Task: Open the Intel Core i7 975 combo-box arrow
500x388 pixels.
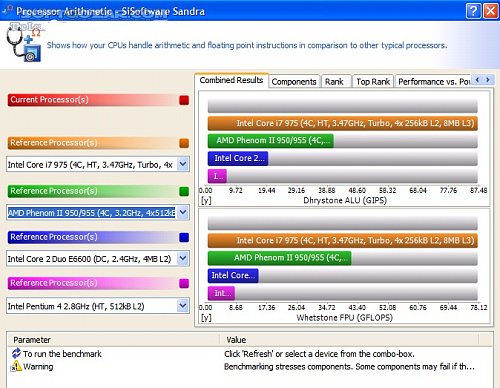Action: pyautogui.click(x=183, y=164)
